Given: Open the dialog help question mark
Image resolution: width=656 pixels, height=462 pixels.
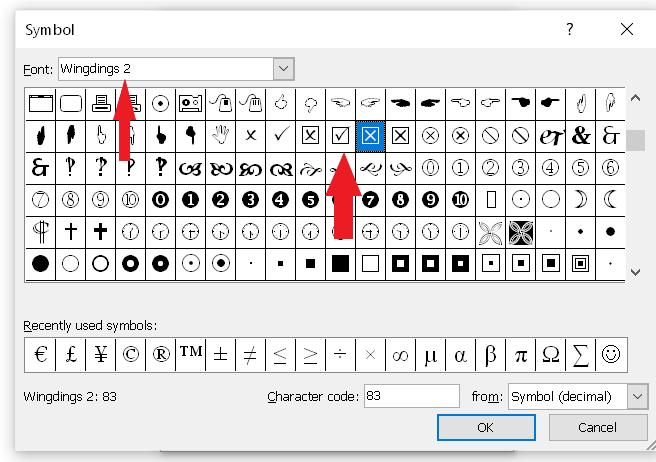Looking at the screenshot, I should point(569,29).
